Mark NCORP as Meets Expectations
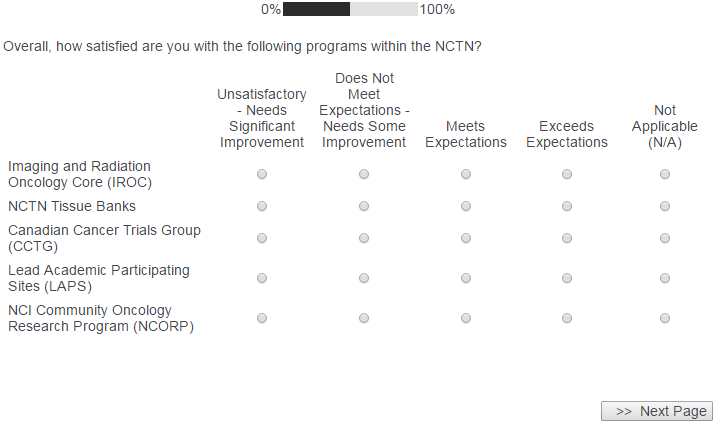This screenshot has height=433, width=718. 465,318
